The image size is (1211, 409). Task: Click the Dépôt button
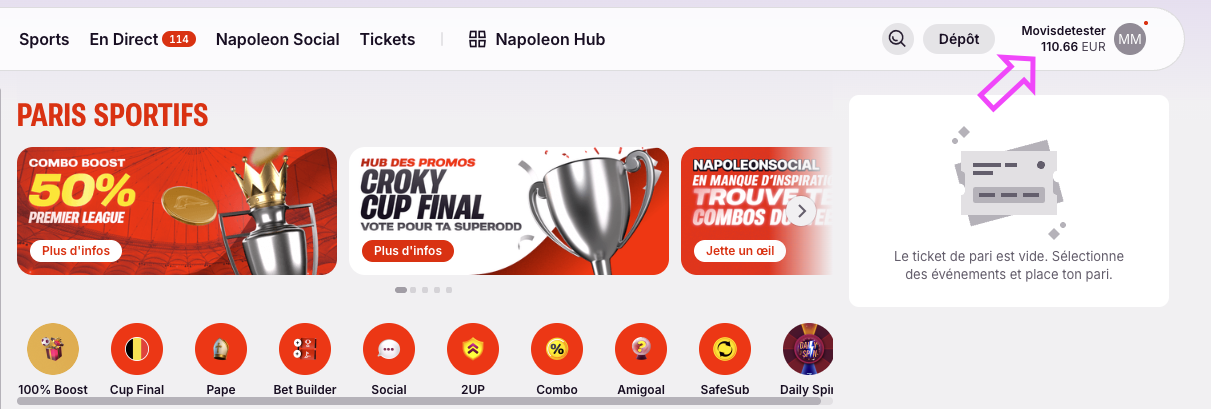point(958,39)
